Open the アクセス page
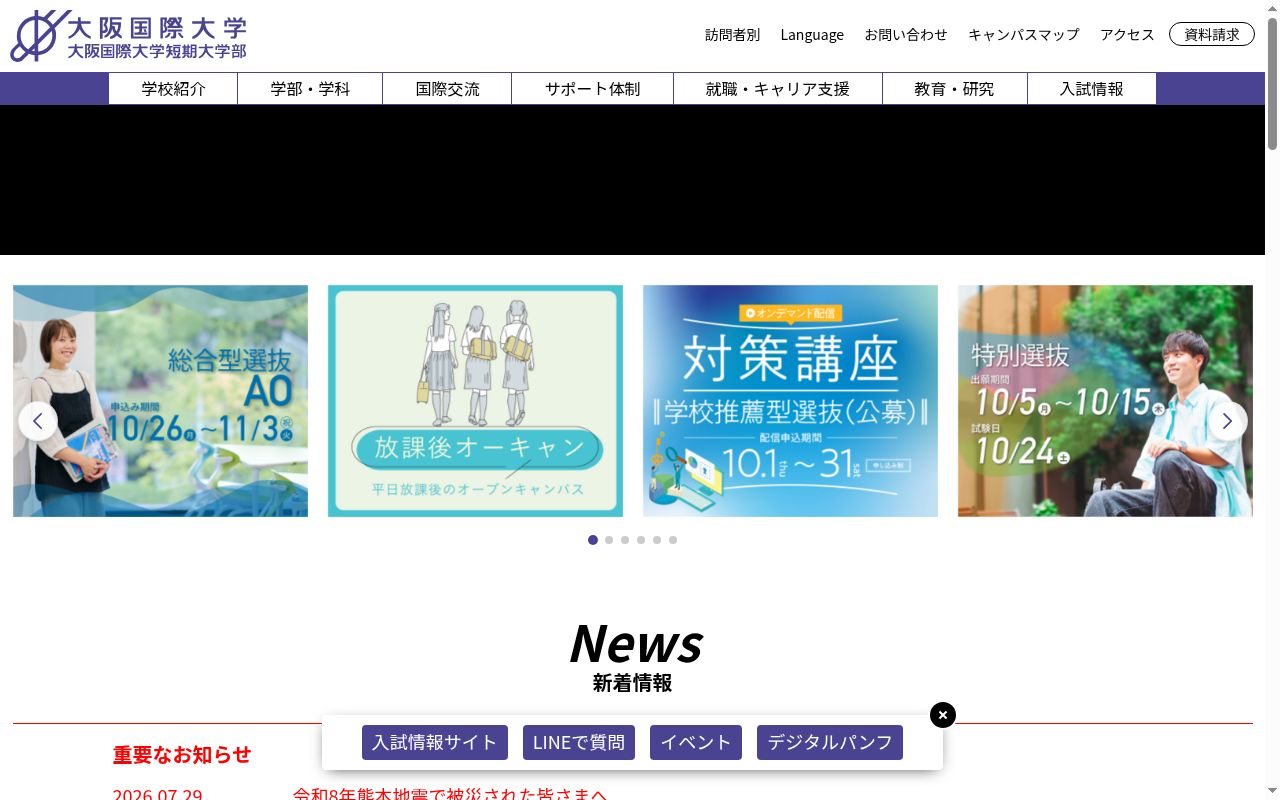Image resolution: width=1280 pixels, height=800 pixels. (1127, 35)
